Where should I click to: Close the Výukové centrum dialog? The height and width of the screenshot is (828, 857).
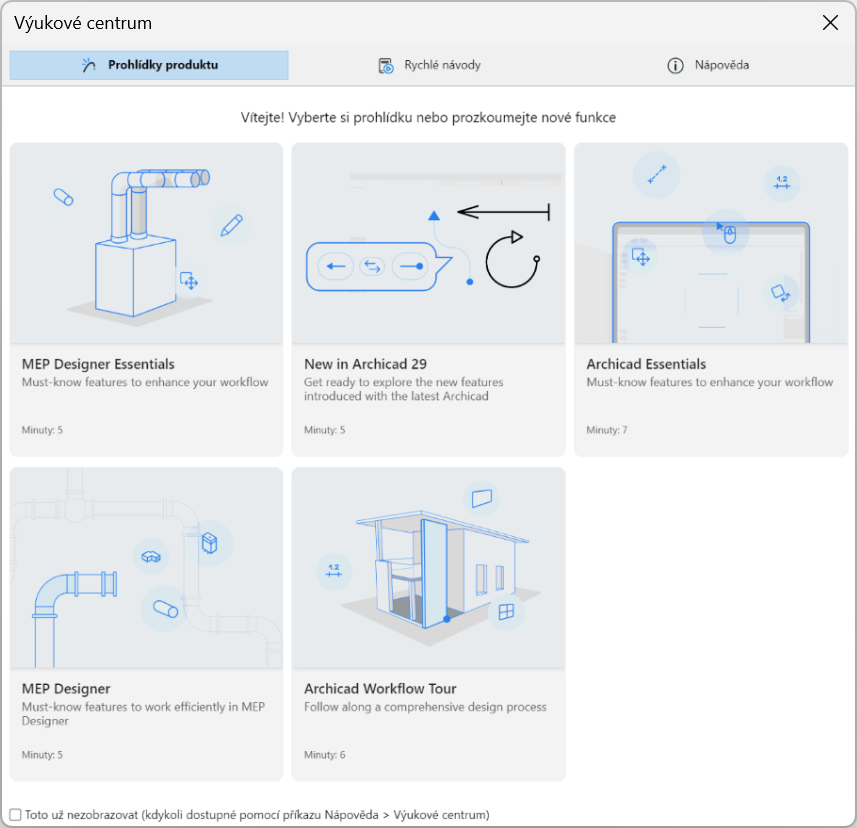(x=830, y=23)
